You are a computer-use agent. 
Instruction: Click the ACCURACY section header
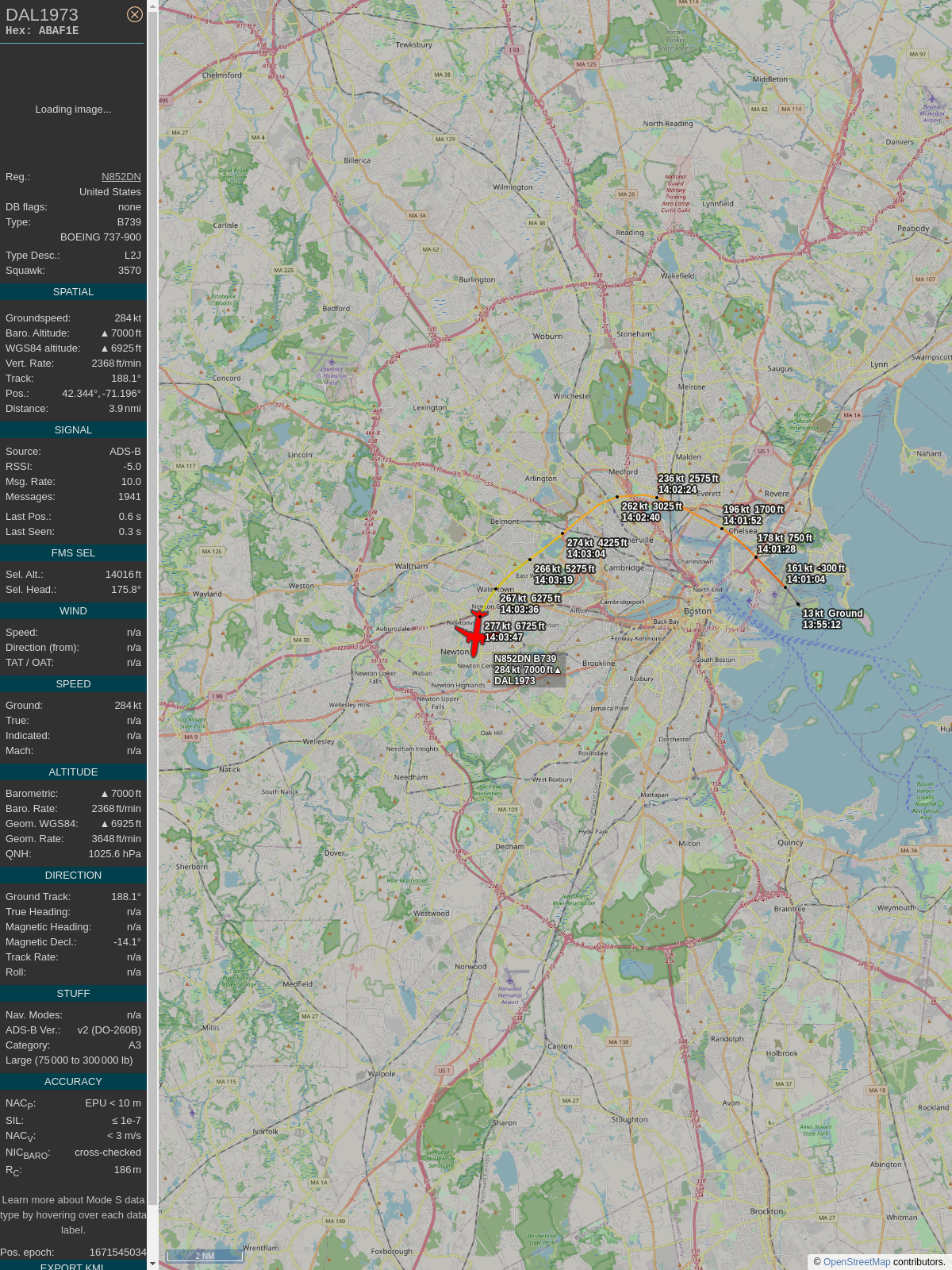tap(73, 1082)
